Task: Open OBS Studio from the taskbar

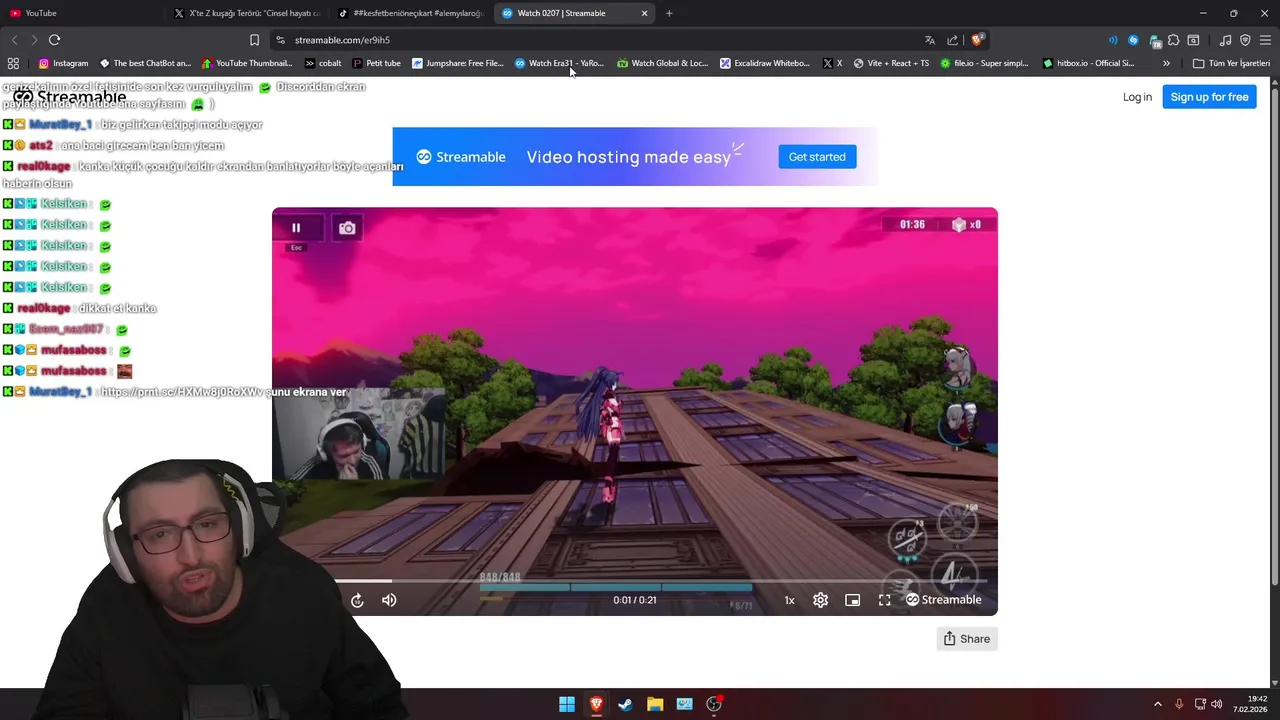Action: tap(714, 704)
